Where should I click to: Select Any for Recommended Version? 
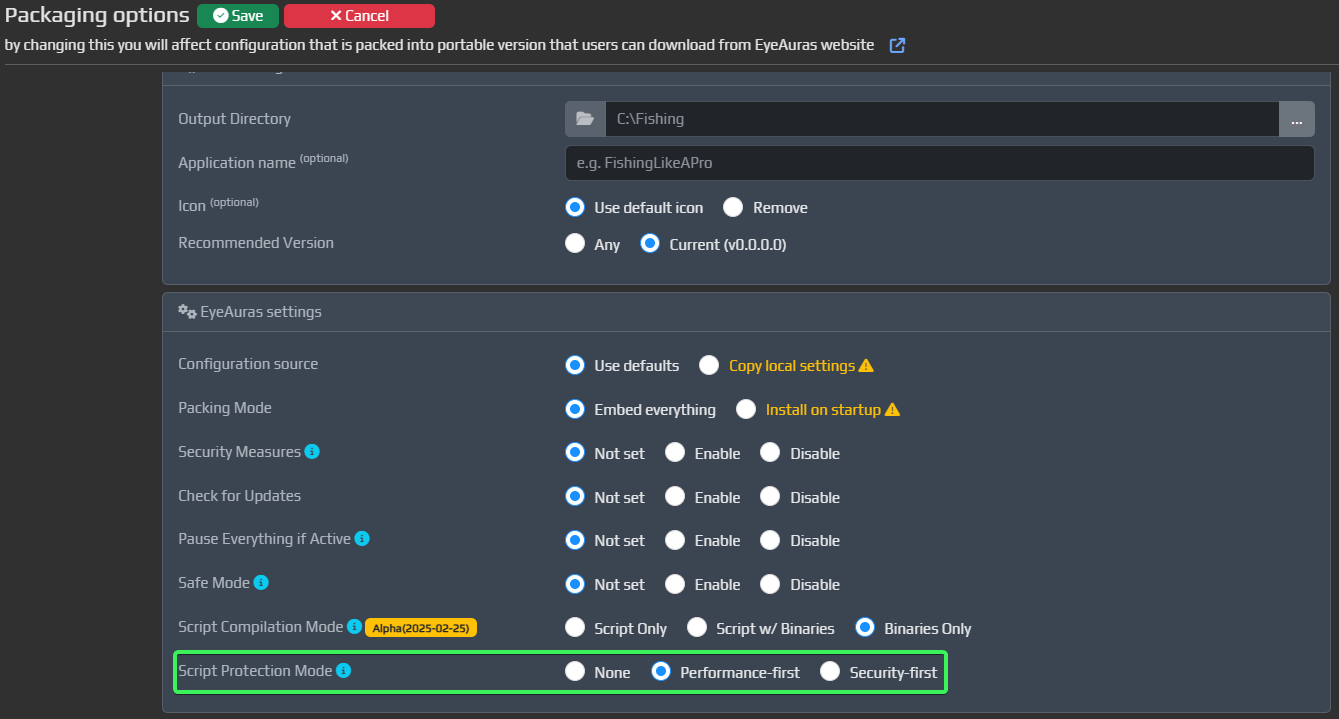point(575,244)
